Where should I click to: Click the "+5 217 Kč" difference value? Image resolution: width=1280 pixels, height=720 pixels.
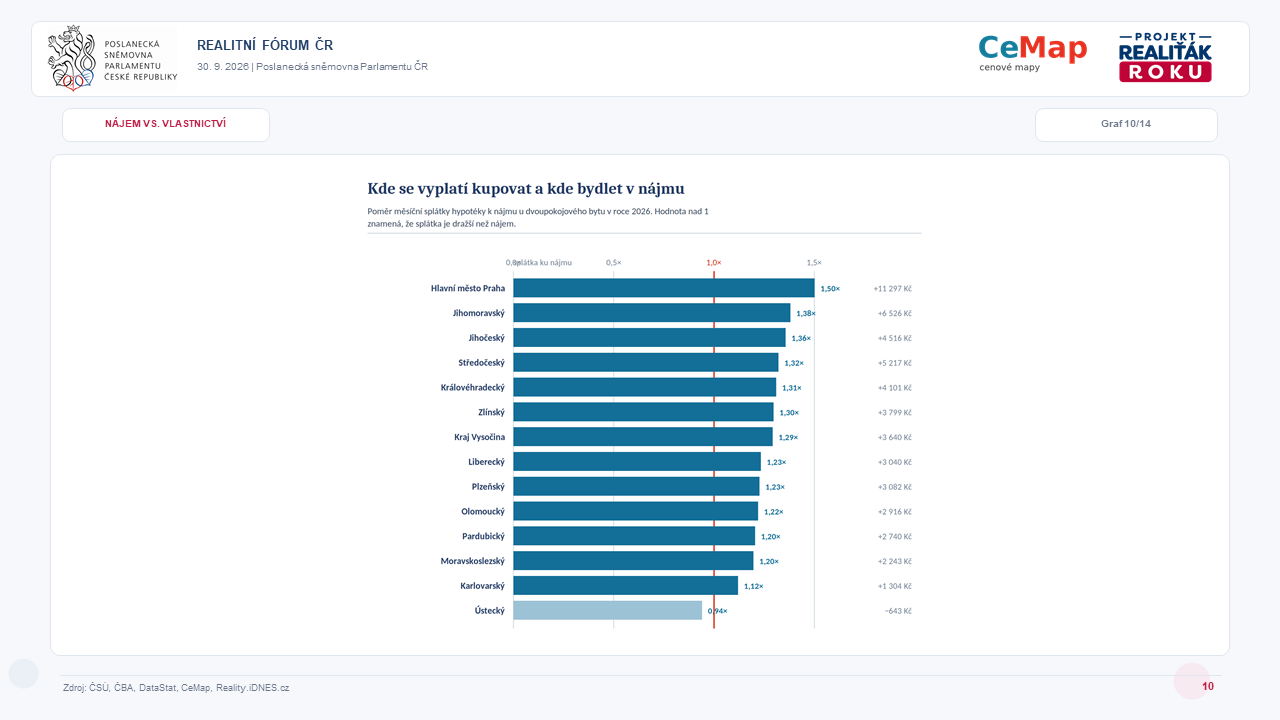tap(895, 363)
